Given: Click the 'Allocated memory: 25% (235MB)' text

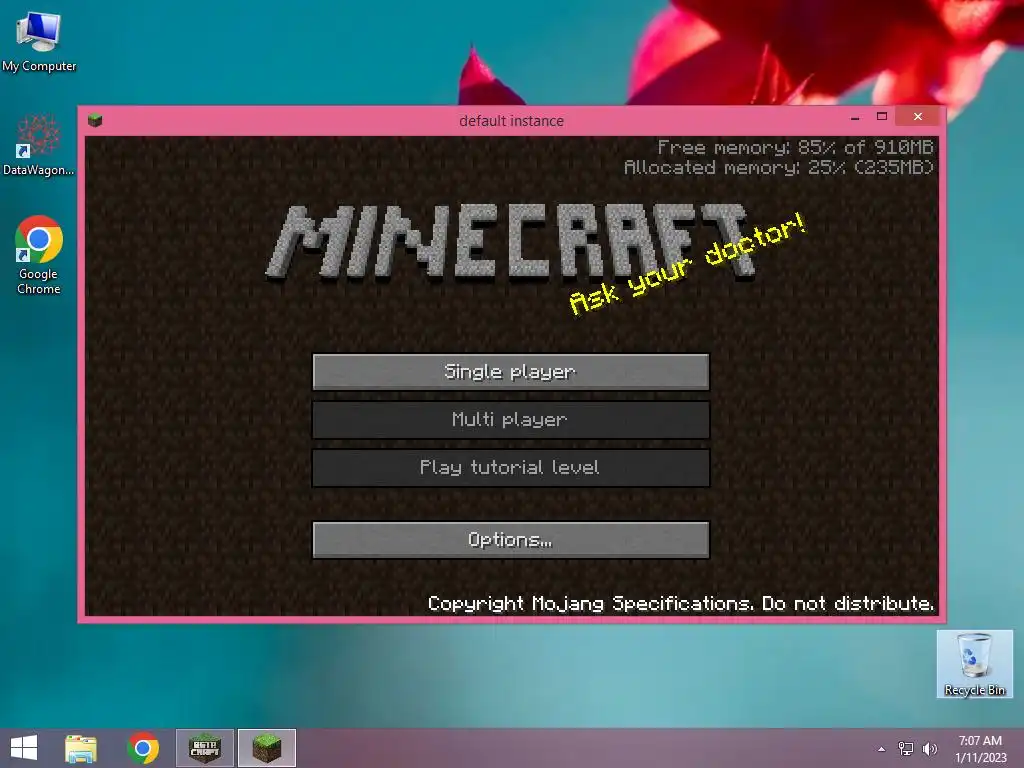Looking at the screenshot, I should (778, 168).
